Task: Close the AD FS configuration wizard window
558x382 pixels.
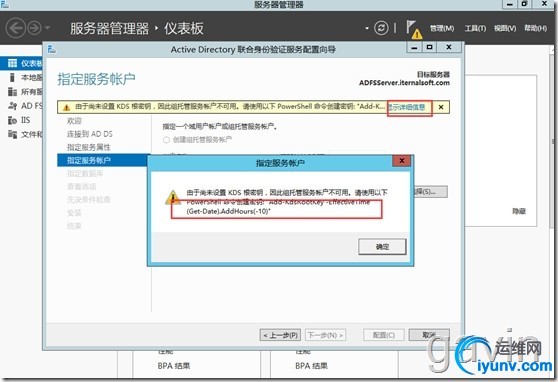Action: click(x=449, y=47)
